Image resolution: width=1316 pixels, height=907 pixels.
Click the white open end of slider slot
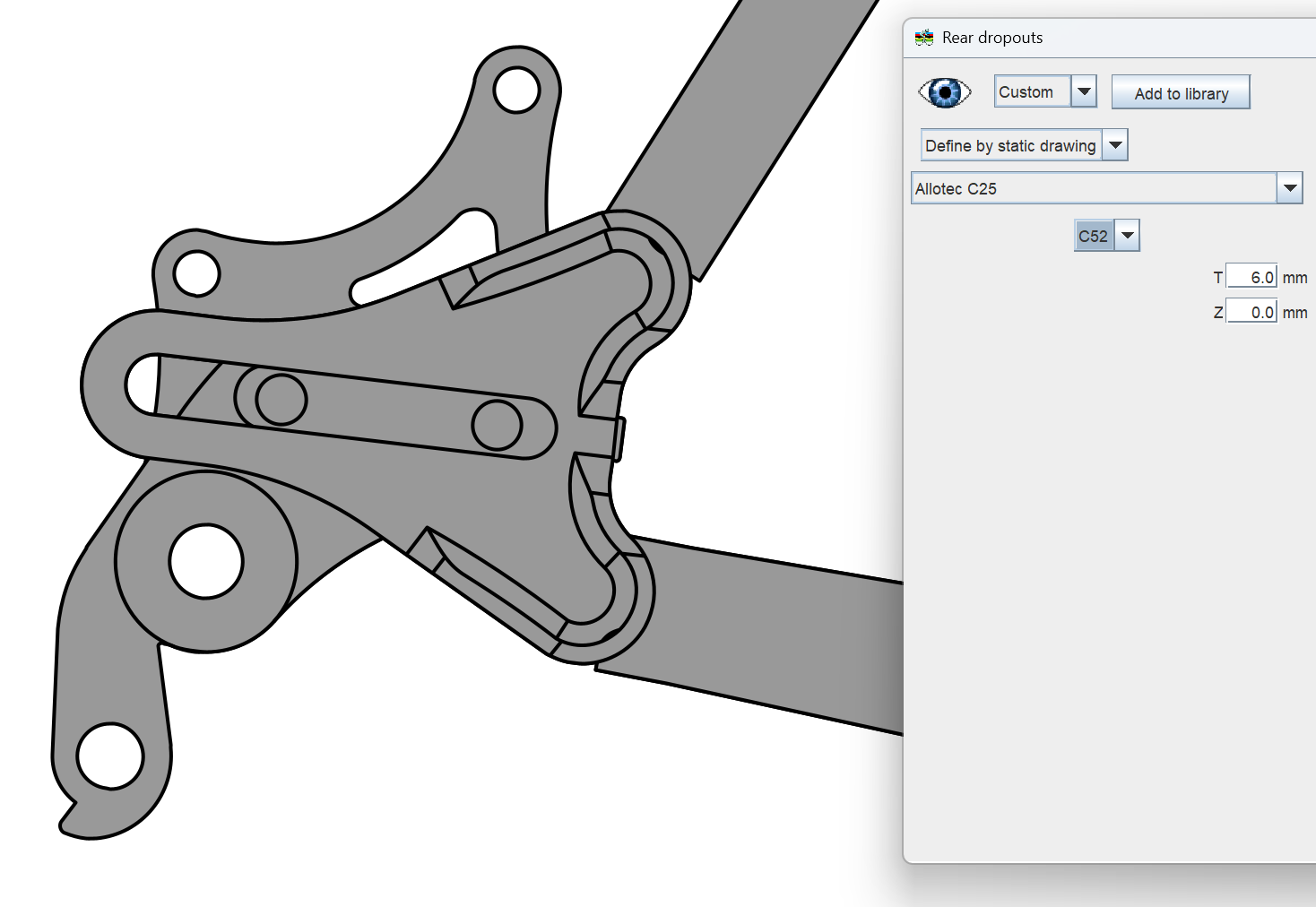(x=142, y=384)
